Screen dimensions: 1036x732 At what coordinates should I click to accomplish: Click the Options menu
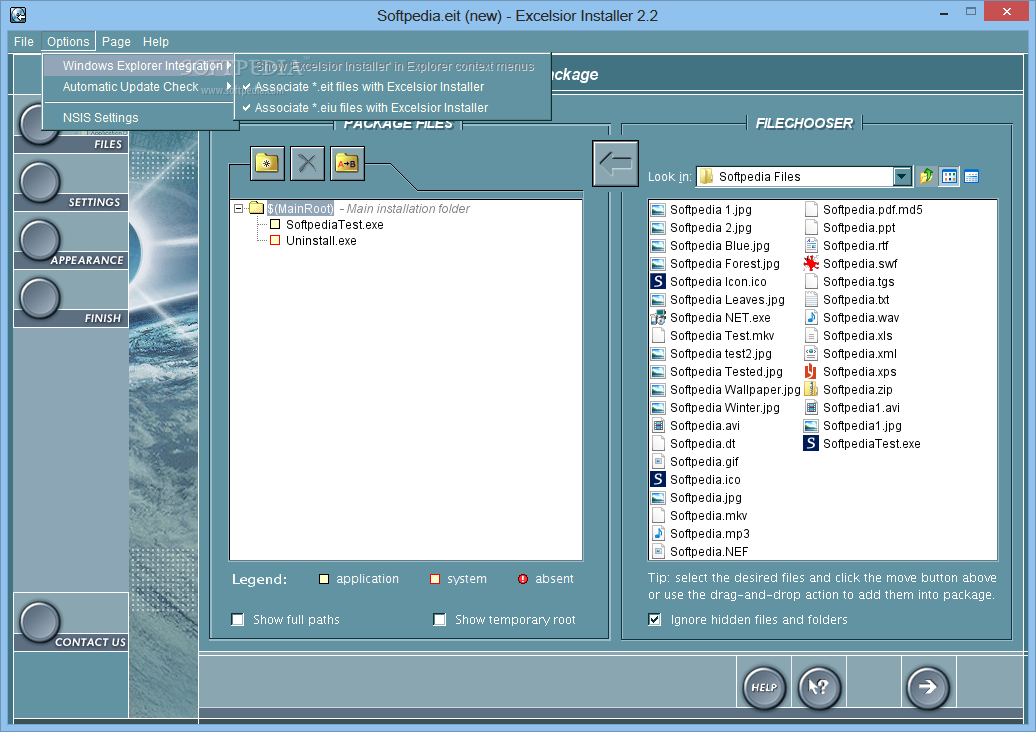point(68,42)
